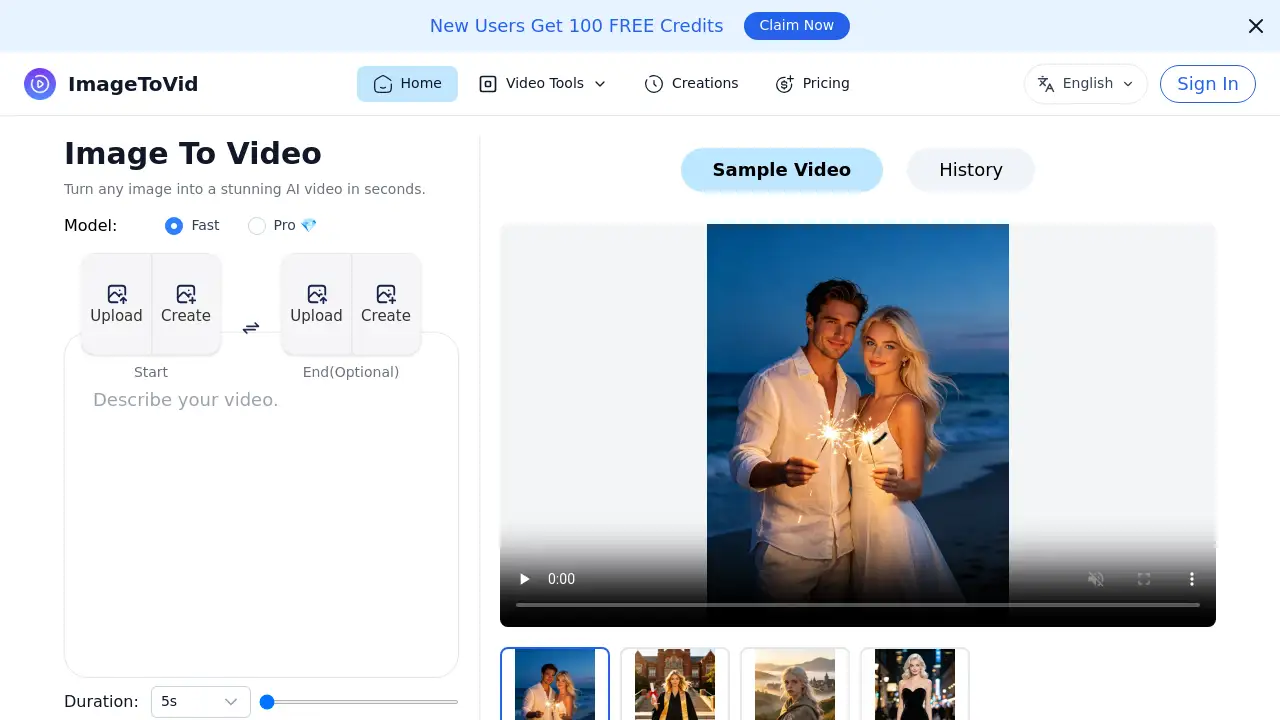Click the Pricing coin icon

coord(785,84)
